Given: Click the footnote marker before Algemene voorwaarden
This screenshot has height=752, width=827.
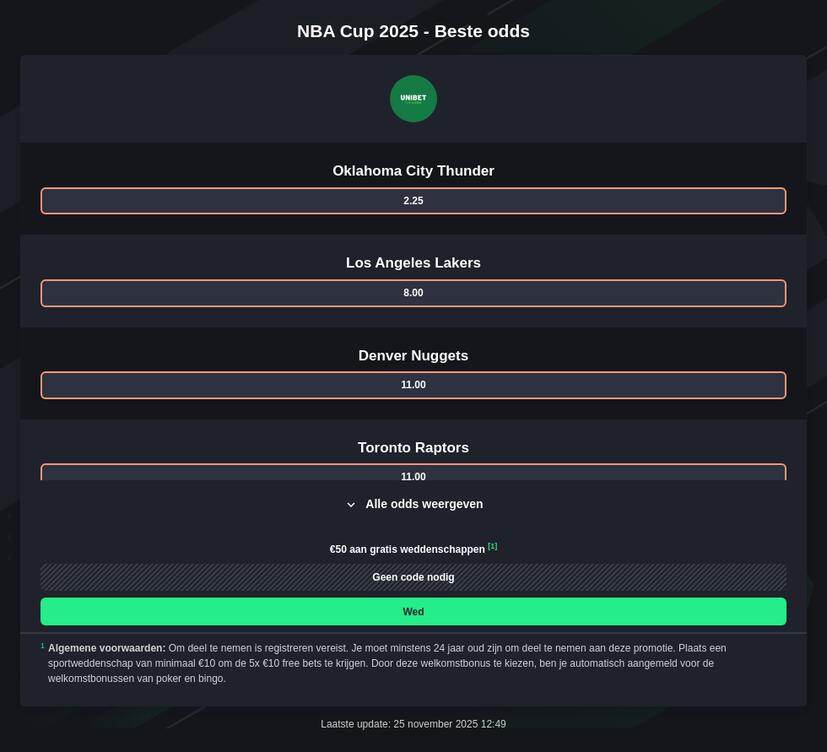Looking at the screenshot, I should 42,644.
